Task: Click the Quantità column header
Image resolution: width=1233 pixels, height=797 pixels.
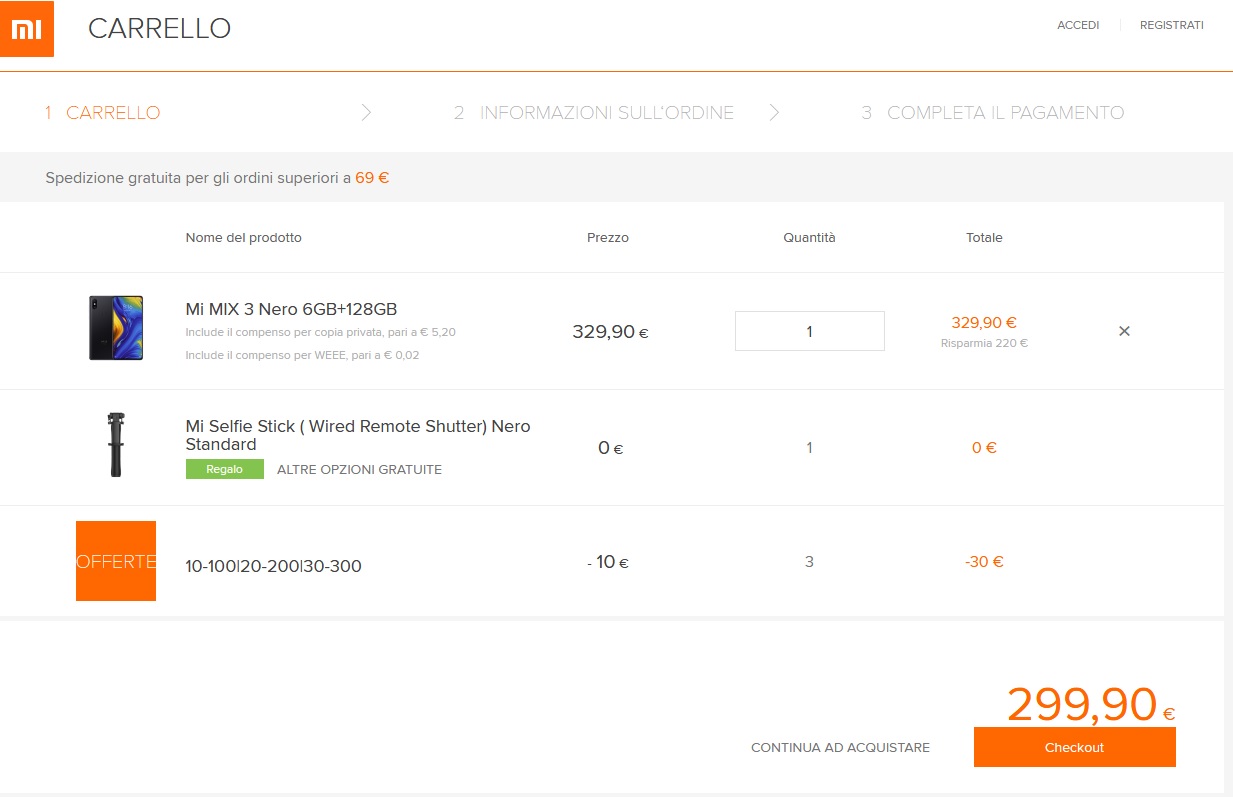Action: [809, 238]
